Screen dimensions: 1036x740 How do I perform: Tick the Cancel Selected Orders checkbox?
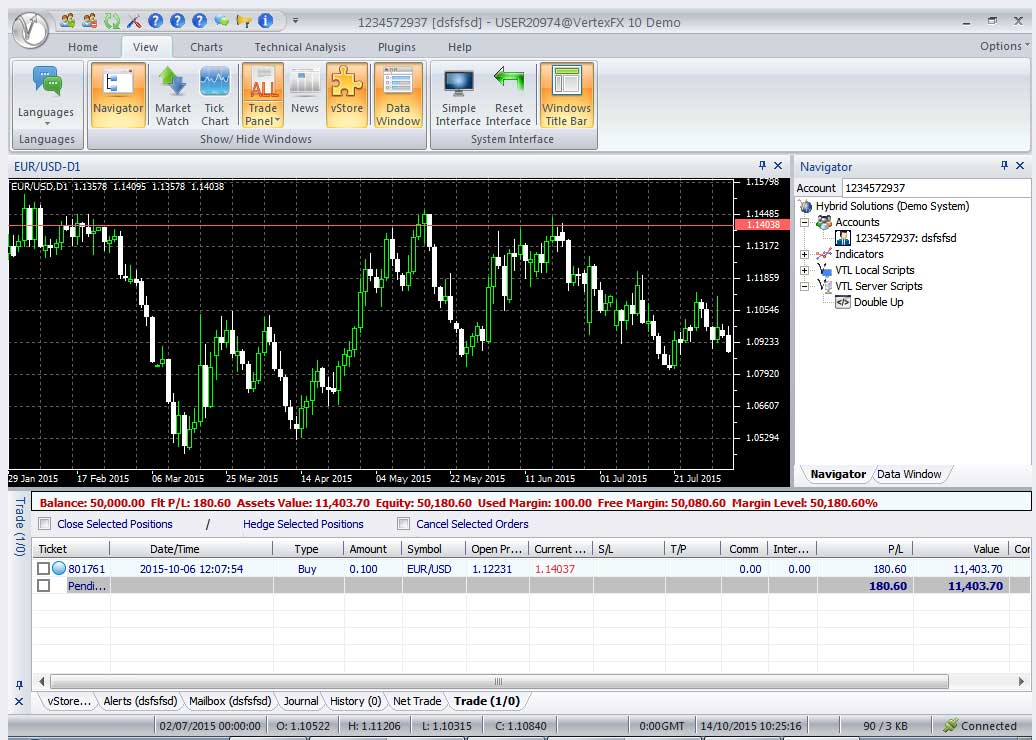[x=403, y=524]
